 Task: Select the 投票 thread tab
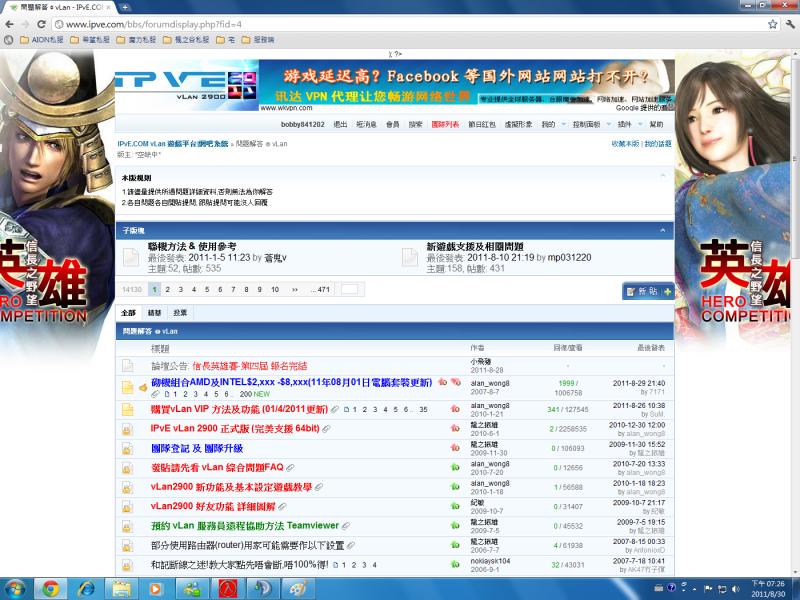coord(179,313)
